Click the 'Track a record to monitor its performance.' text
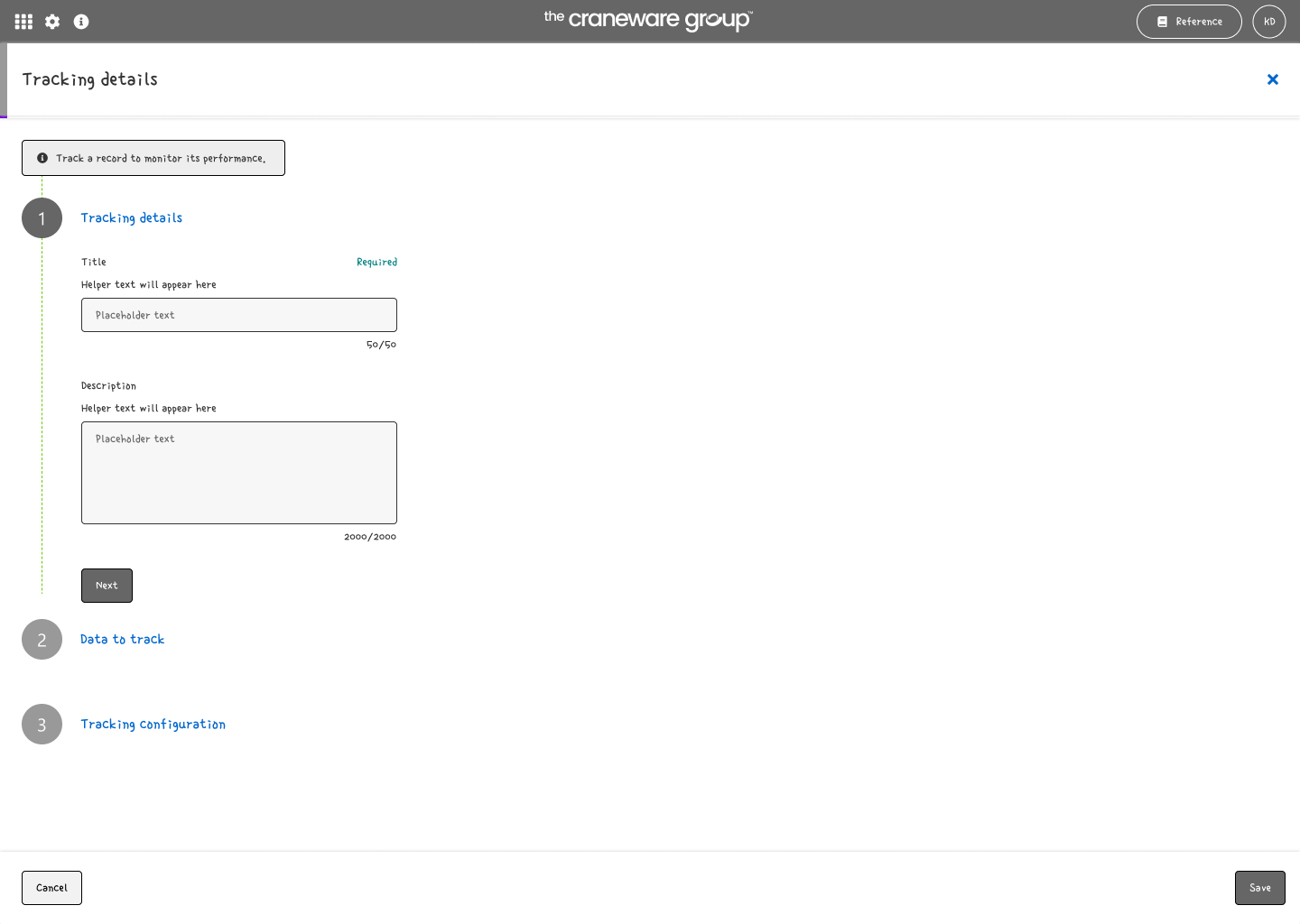 click(161, 159)
